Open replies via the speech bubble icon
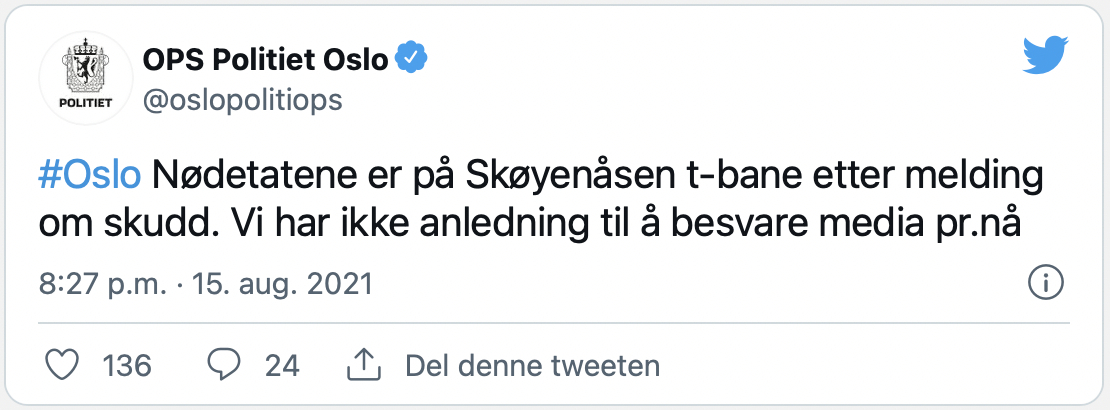The width and height of the screenshot is (1110, 410). pyautogui.click(x=224, y=365)
